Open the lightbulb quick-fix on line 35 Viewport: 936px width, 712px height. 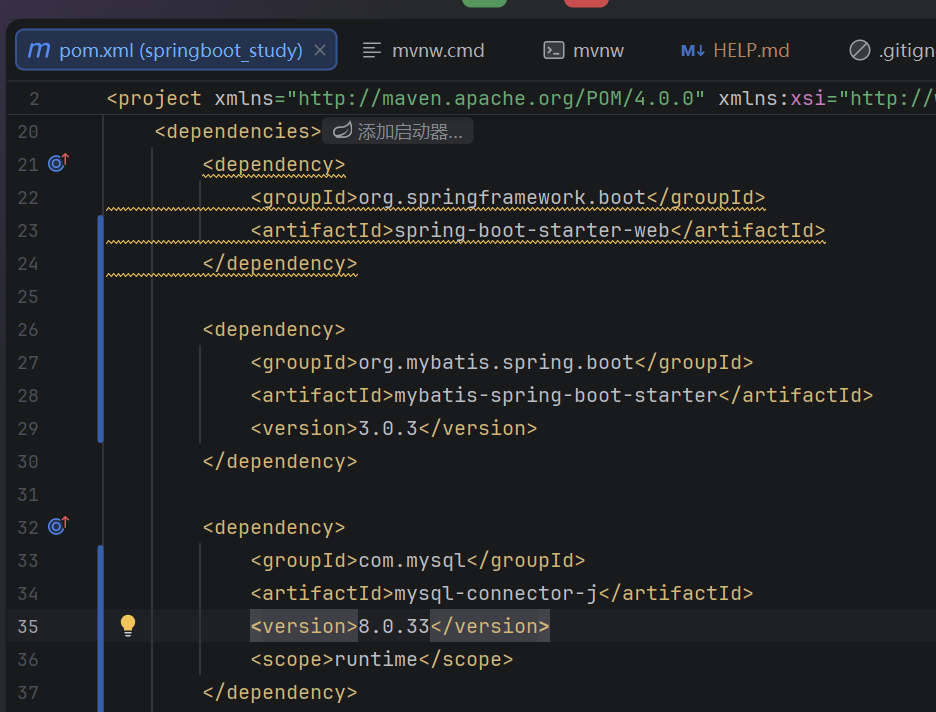click(x=128, y=625)
